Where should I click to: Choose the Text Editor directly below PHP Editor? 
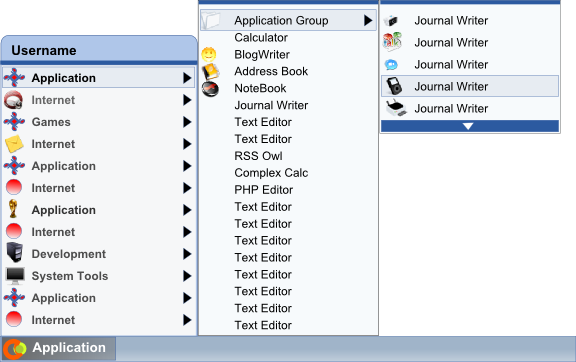(x=263, y=207)
